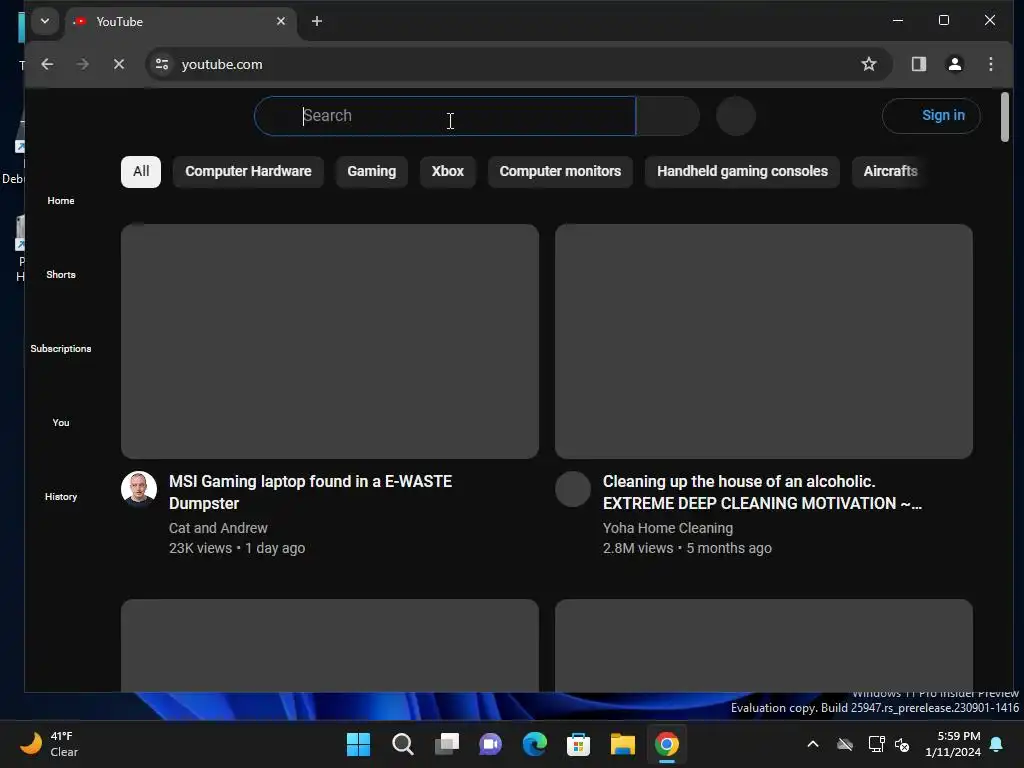Open the MSI Gaming laptop video thumbnail
This screenshot has height=768, width=1024.
point(330,341)
